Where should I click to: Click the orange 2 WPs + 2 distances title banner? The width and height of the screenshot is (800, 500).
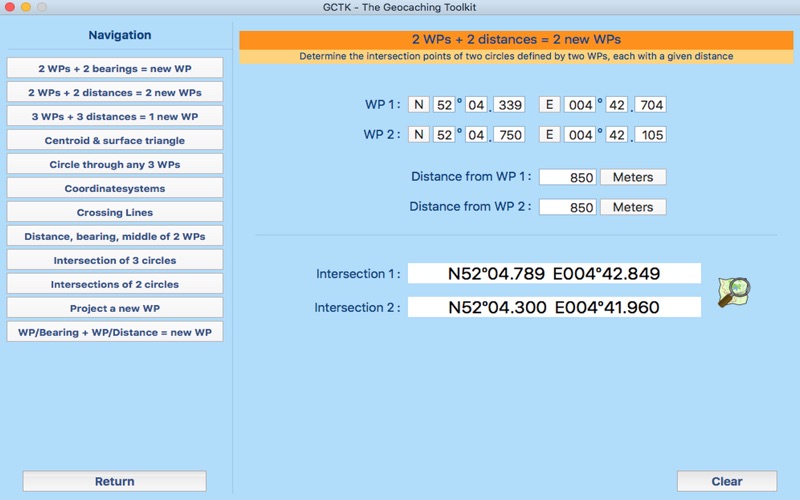pyautogui.click(x=516, y=40)
